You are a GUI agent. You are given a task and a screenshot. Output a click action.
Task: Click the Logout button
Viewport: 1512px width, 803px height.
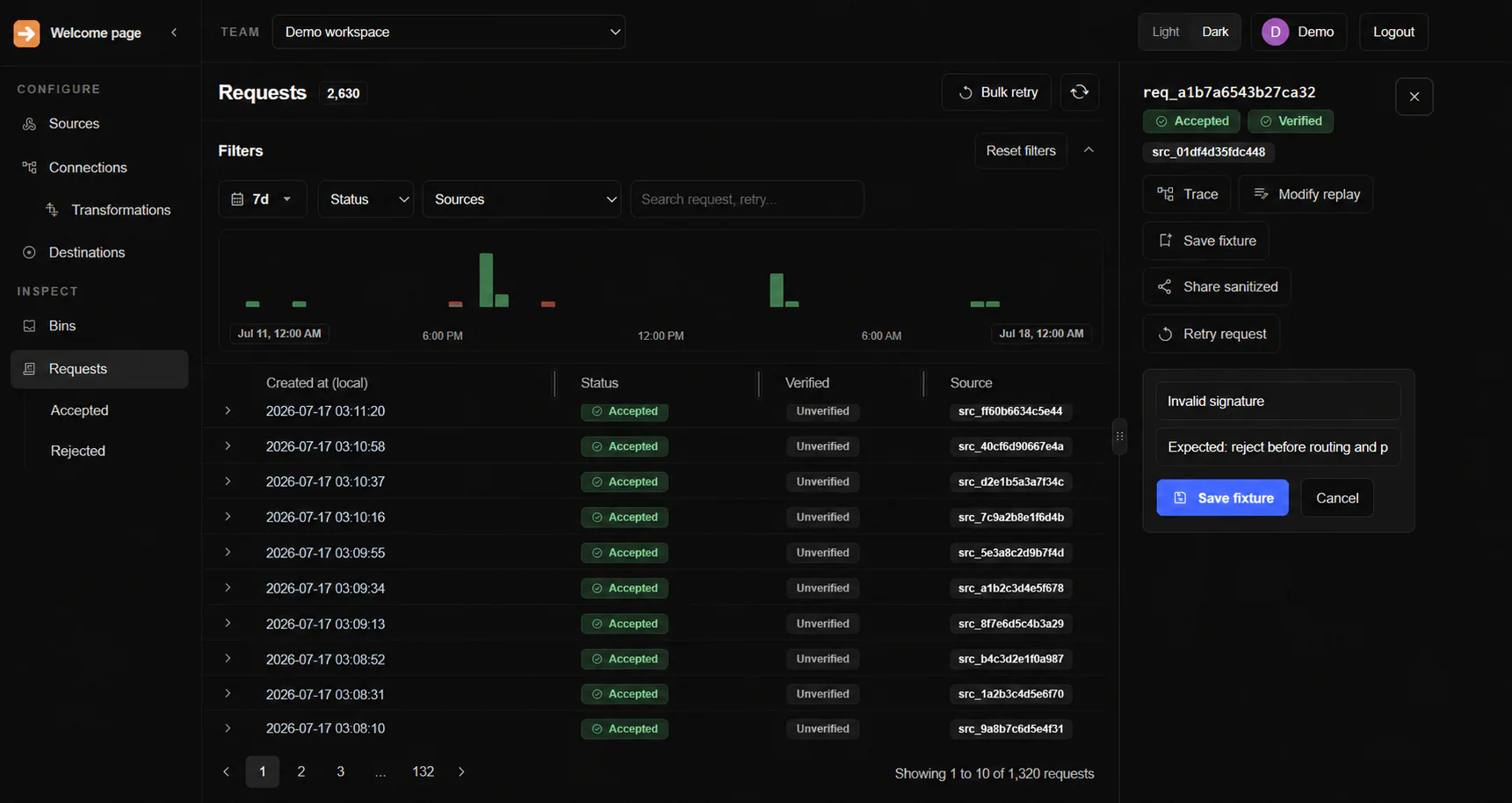1393,32
